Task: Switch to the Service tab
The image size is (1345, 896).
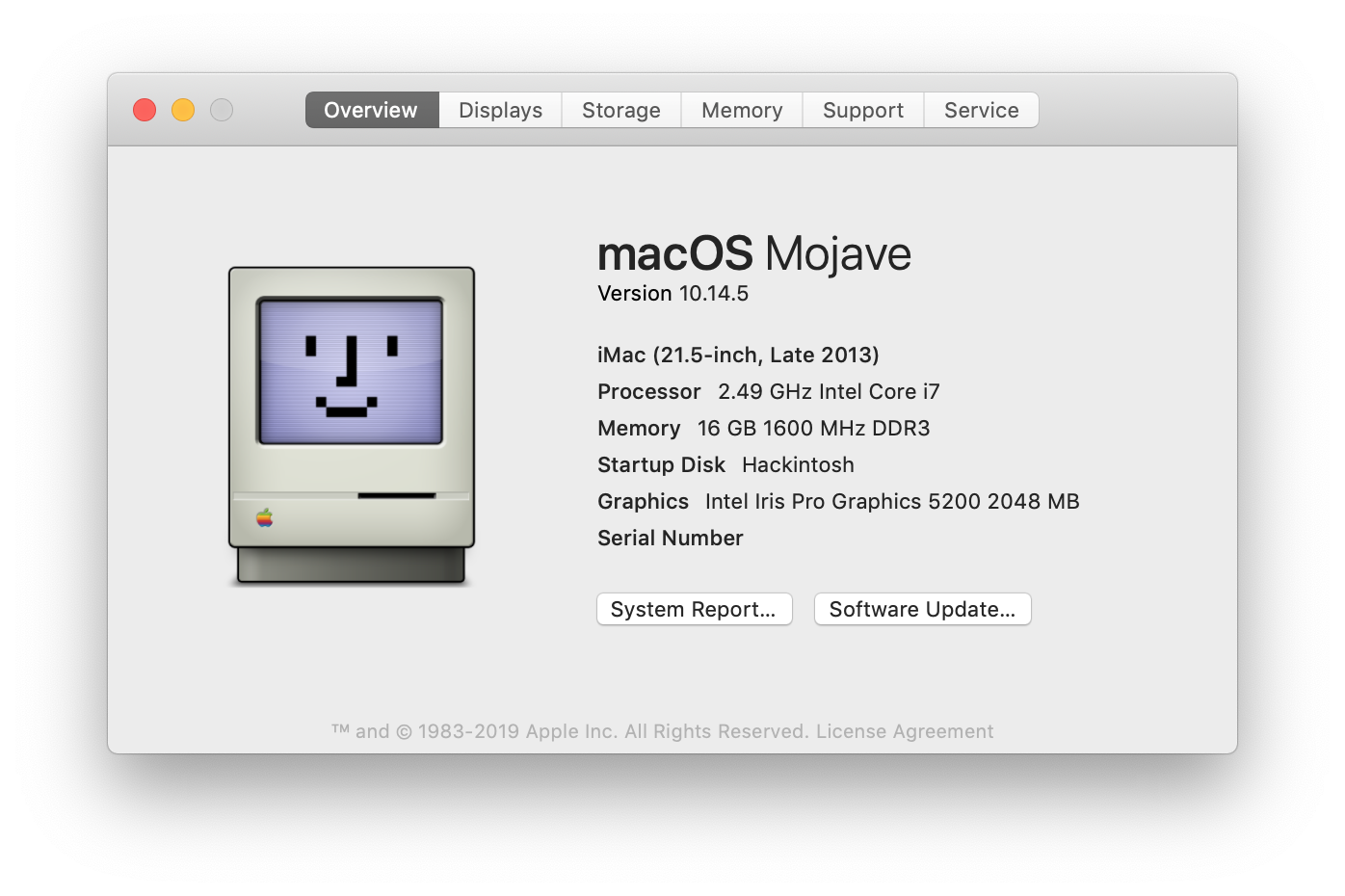Action: pos(981,110)
